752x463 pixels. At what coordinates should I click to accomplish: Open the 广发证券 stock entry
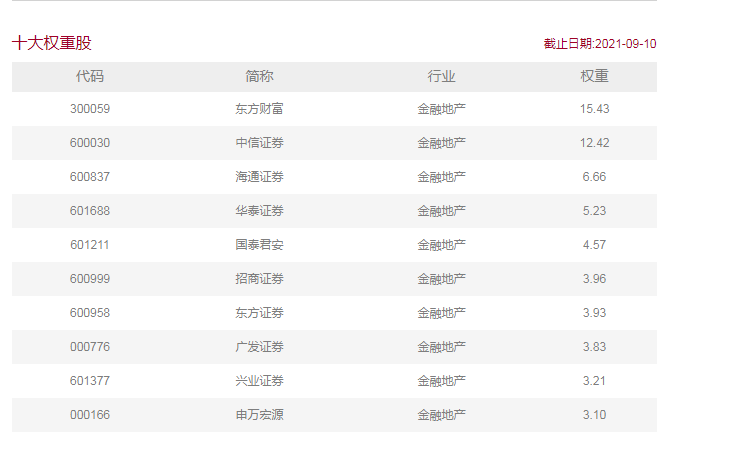click(259, 347)
